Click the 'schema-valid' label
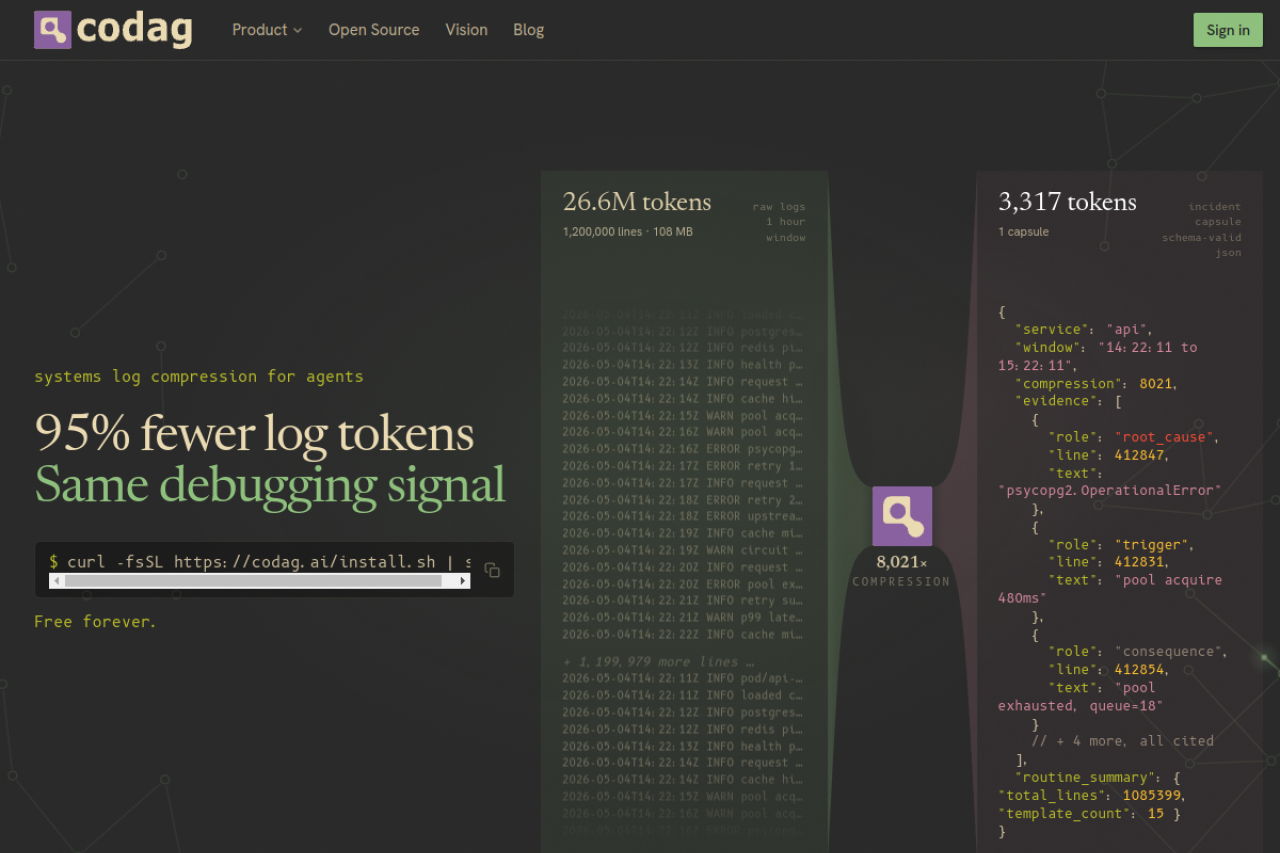This screenshot has height=853, width=1280. pos(1201,238)
